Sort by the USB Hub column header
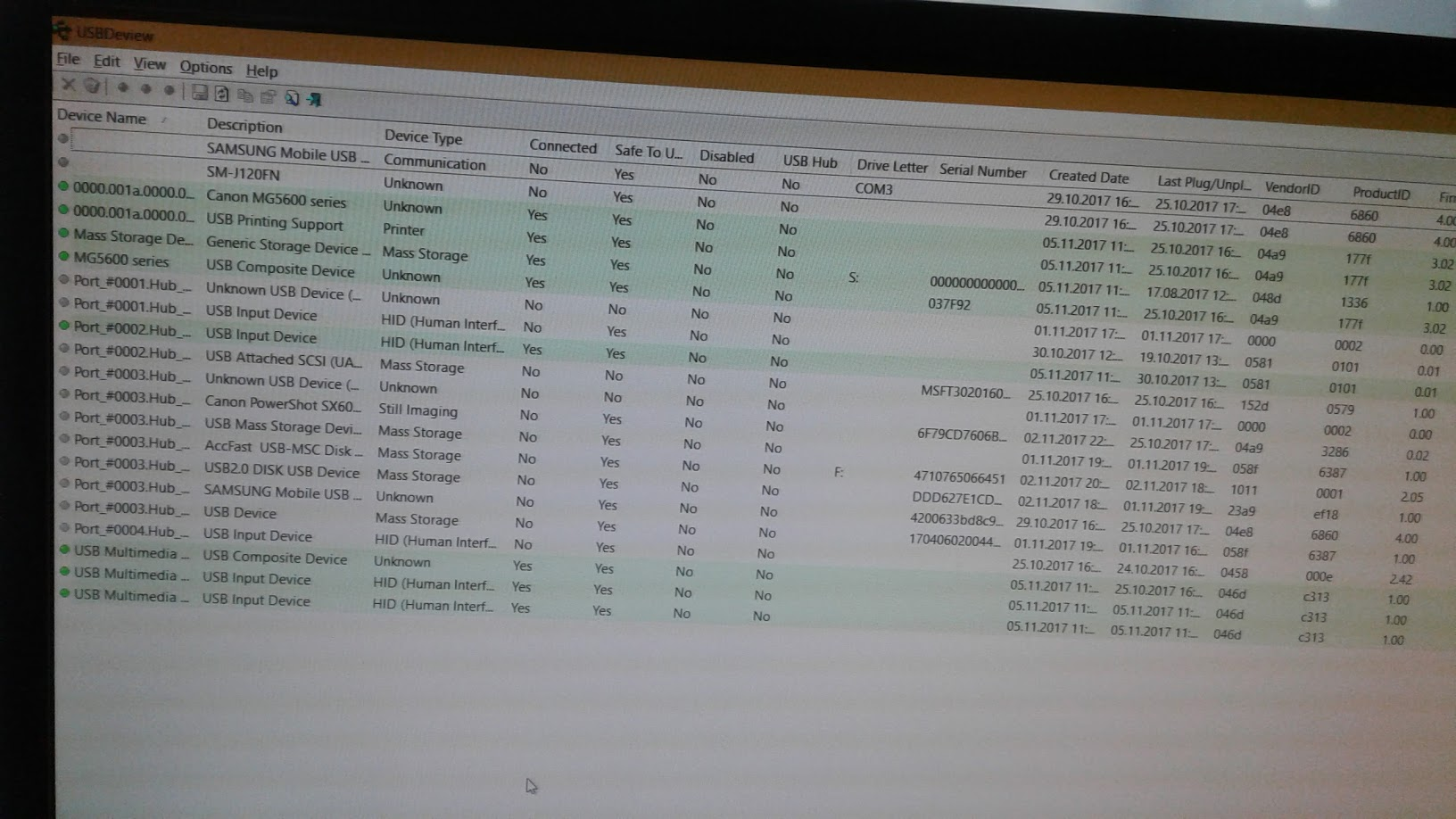This screenshot has height=819, width=1456. 810,161
